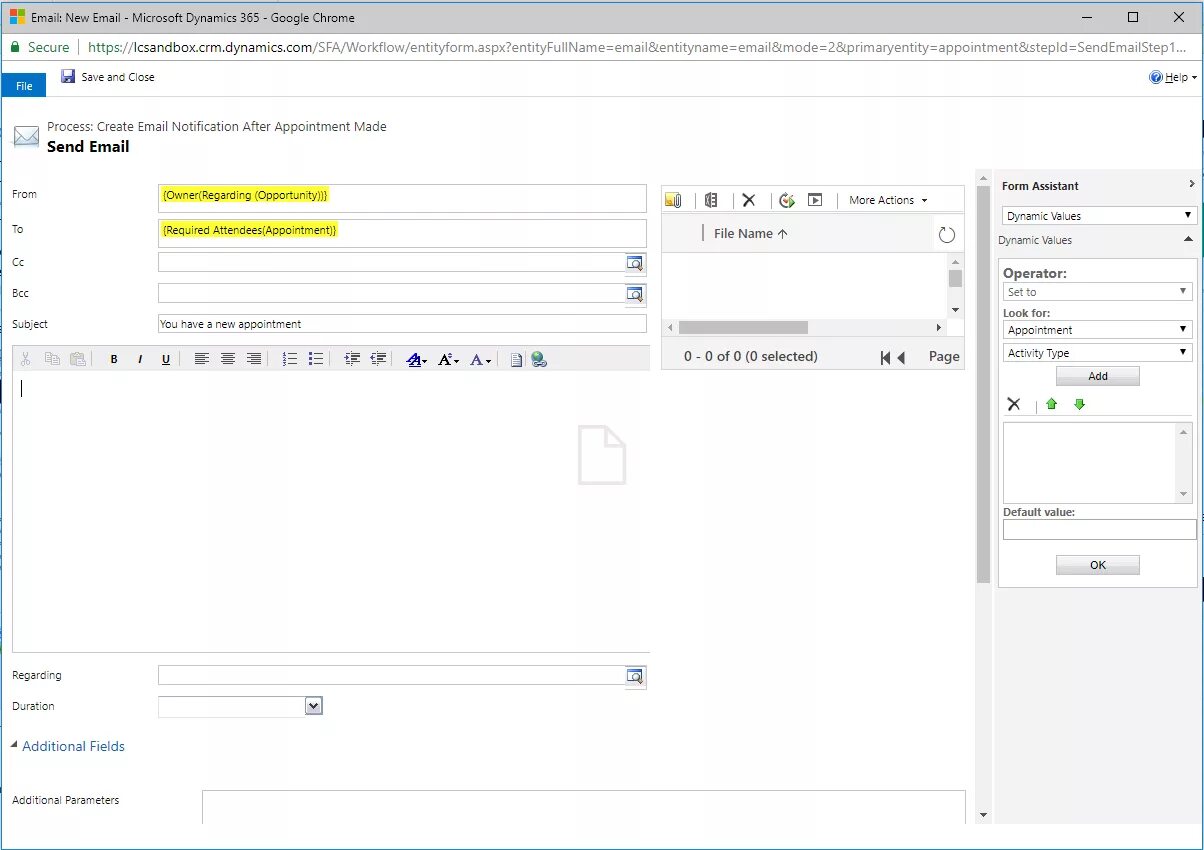Align text right in email body
Viewport: 1204px width, 850px height.
click(254, 359)
